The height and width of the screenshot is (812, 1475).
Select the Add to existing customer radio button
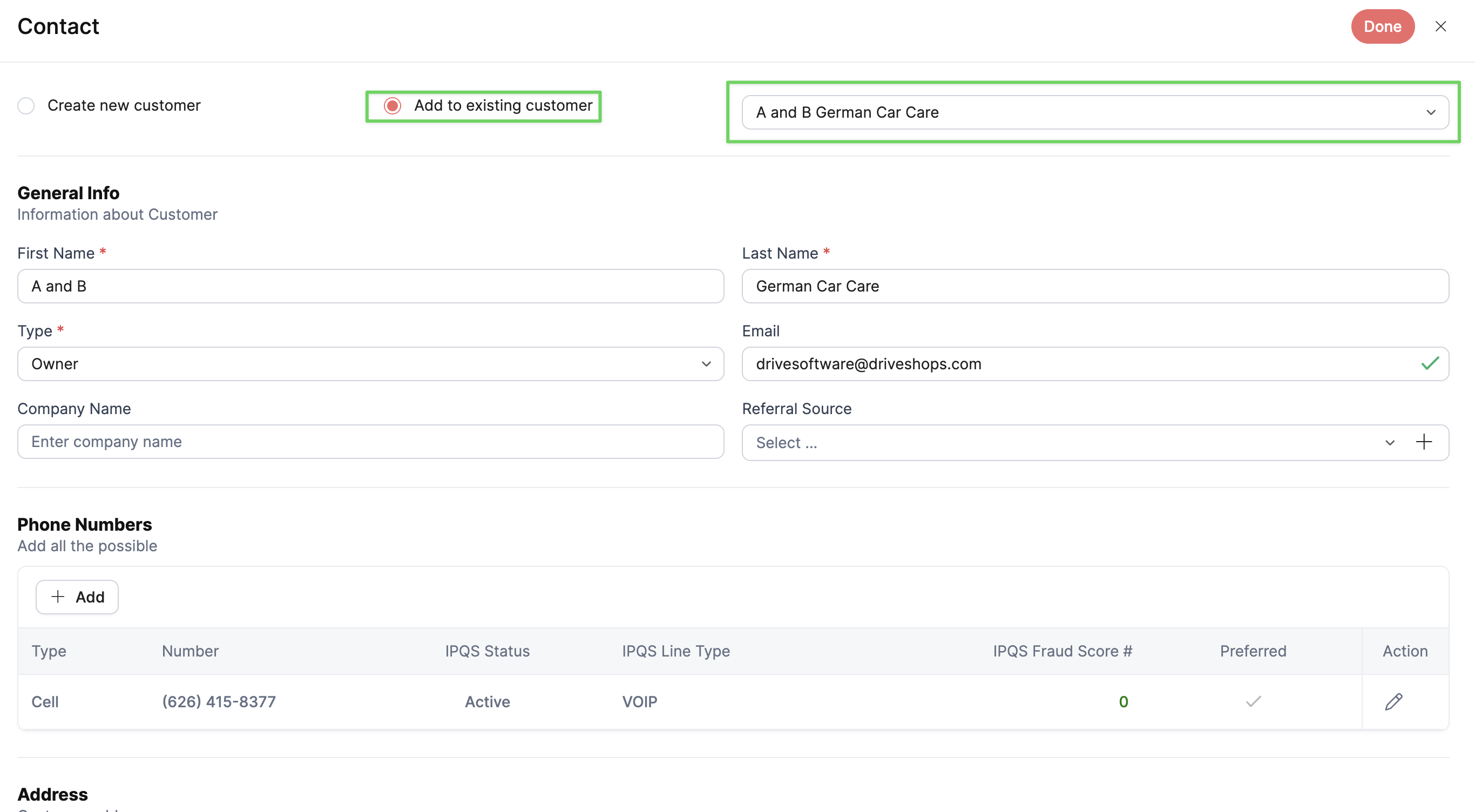tap(392, 106)
